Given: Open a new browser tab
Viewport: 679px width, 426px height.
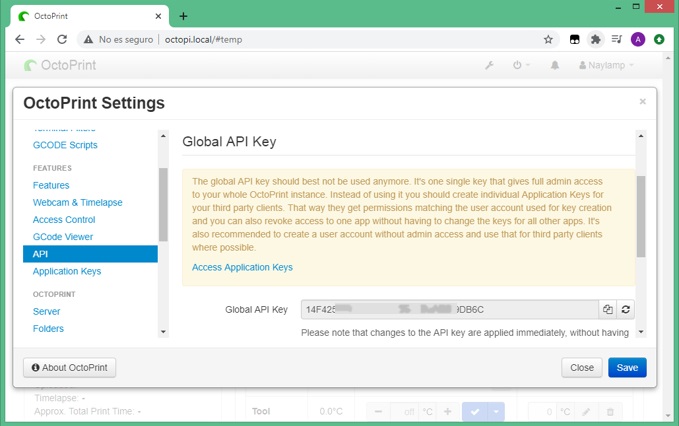Looking at the screenshot, I should [184, 16].
